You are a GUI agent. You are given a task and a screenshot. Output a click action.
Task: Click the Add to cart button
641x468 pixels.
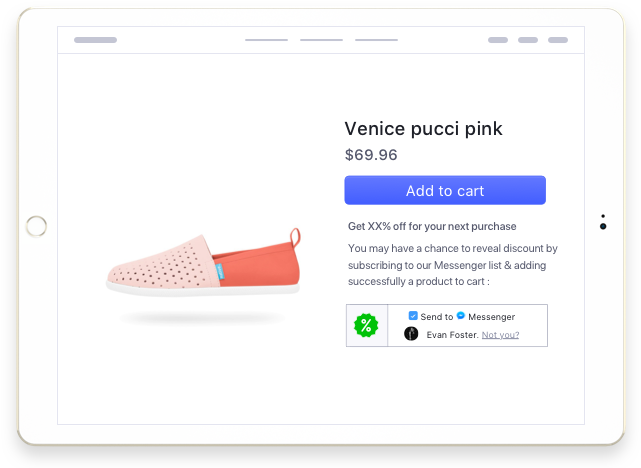click(x=445, y=190)
